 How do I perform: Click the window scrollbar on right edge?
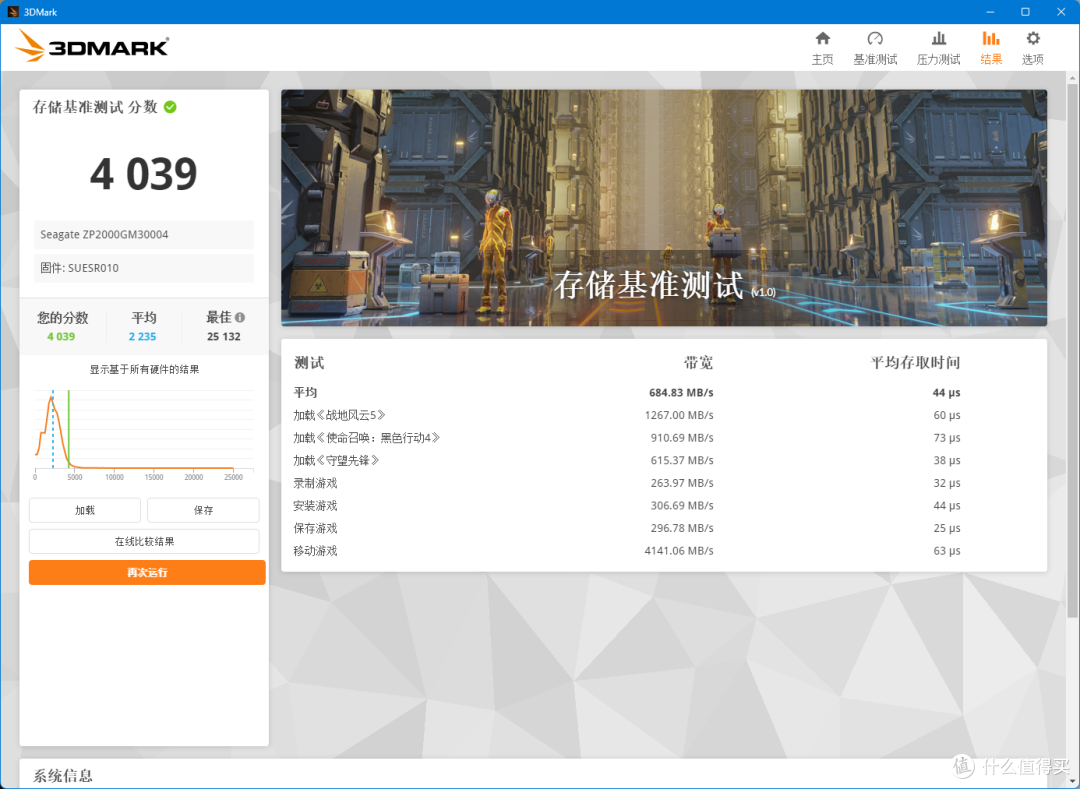click(x=1072, y=351)
